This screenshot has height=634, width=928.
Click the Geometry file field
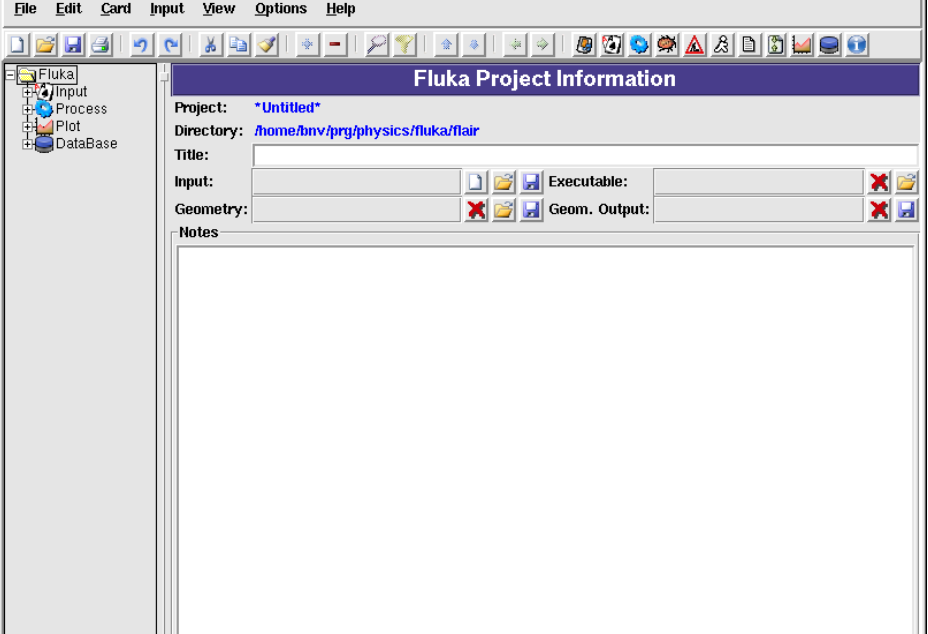(356, 210)
